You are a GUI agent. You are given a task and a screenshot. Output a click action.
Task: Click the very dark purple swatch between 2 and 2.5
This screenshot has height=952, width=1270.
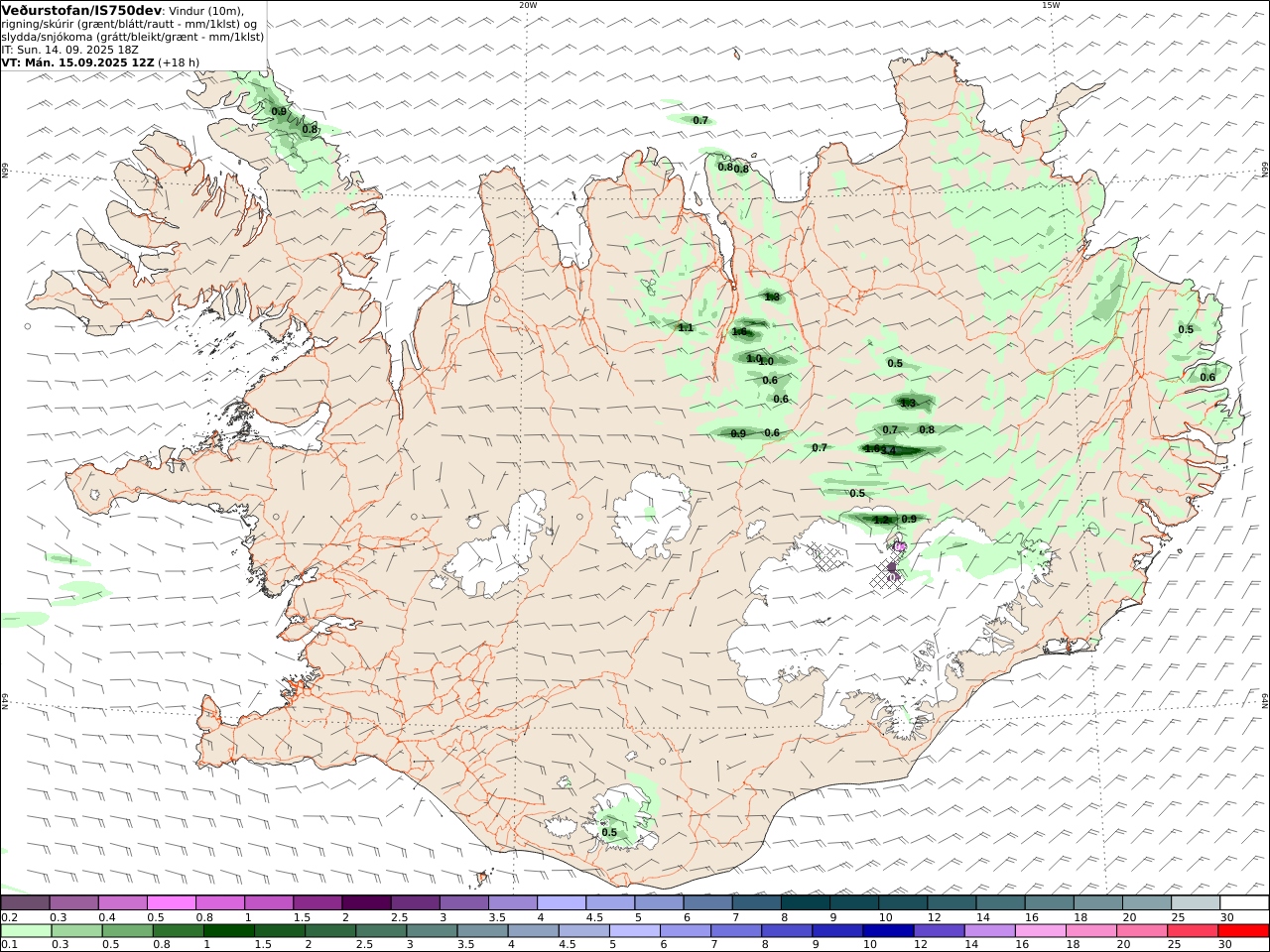point(366,903)
